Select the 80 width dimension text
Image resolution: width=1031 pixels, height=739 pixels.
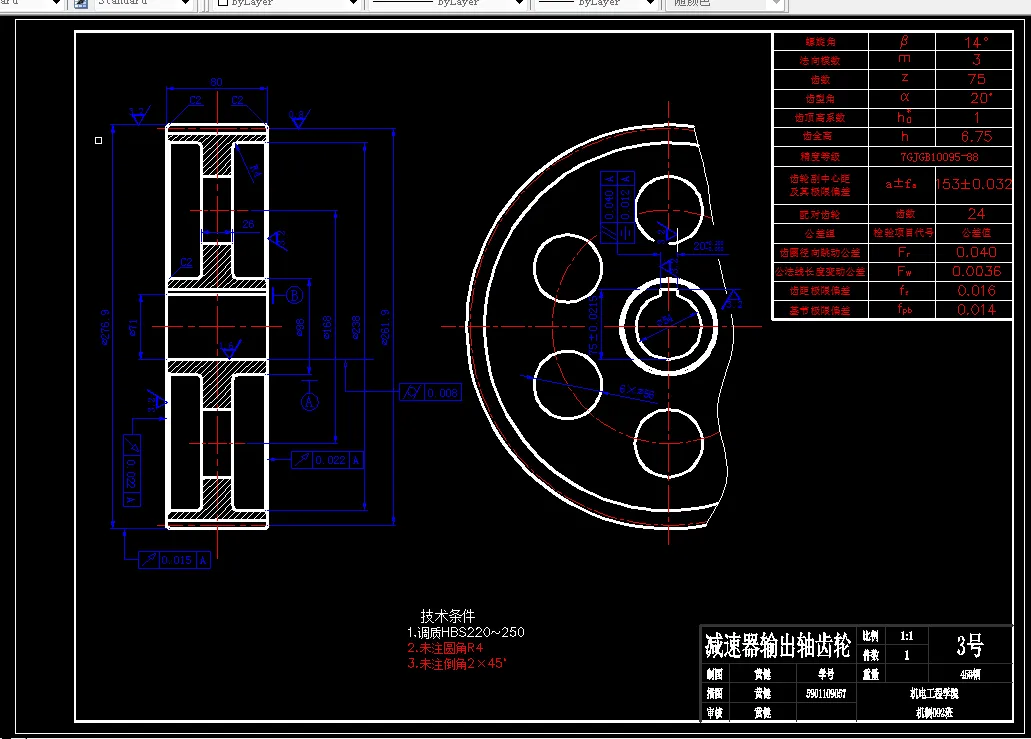click(x=216, y=82)
